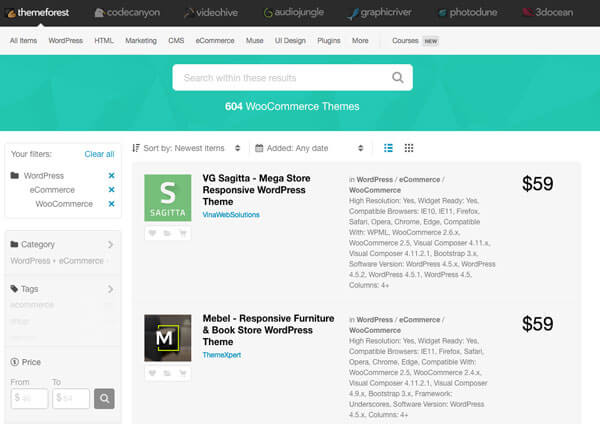The image size is (600, 424).
Task: Add VG Sagitta theme to collection
Action: point(167,233)
